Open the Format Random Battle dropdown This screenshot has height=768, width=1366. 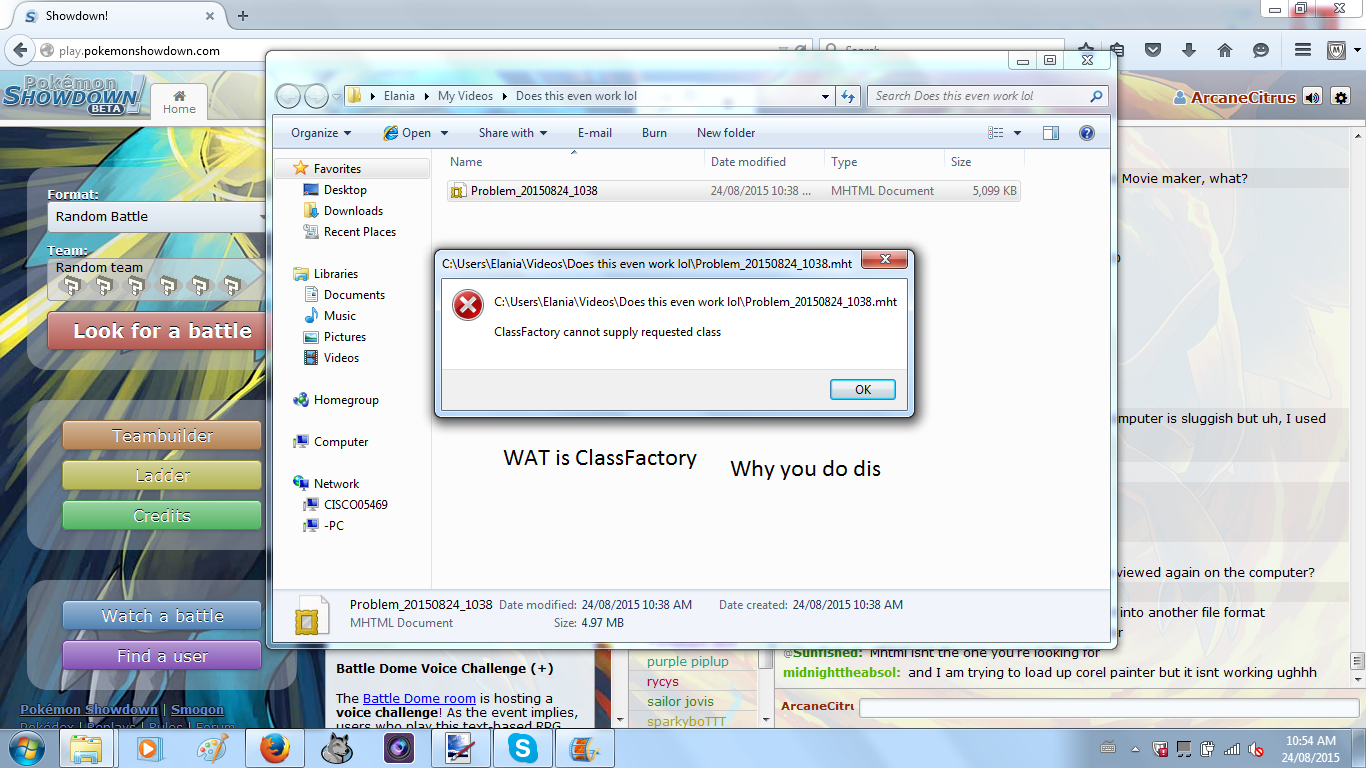coord(157,217)
